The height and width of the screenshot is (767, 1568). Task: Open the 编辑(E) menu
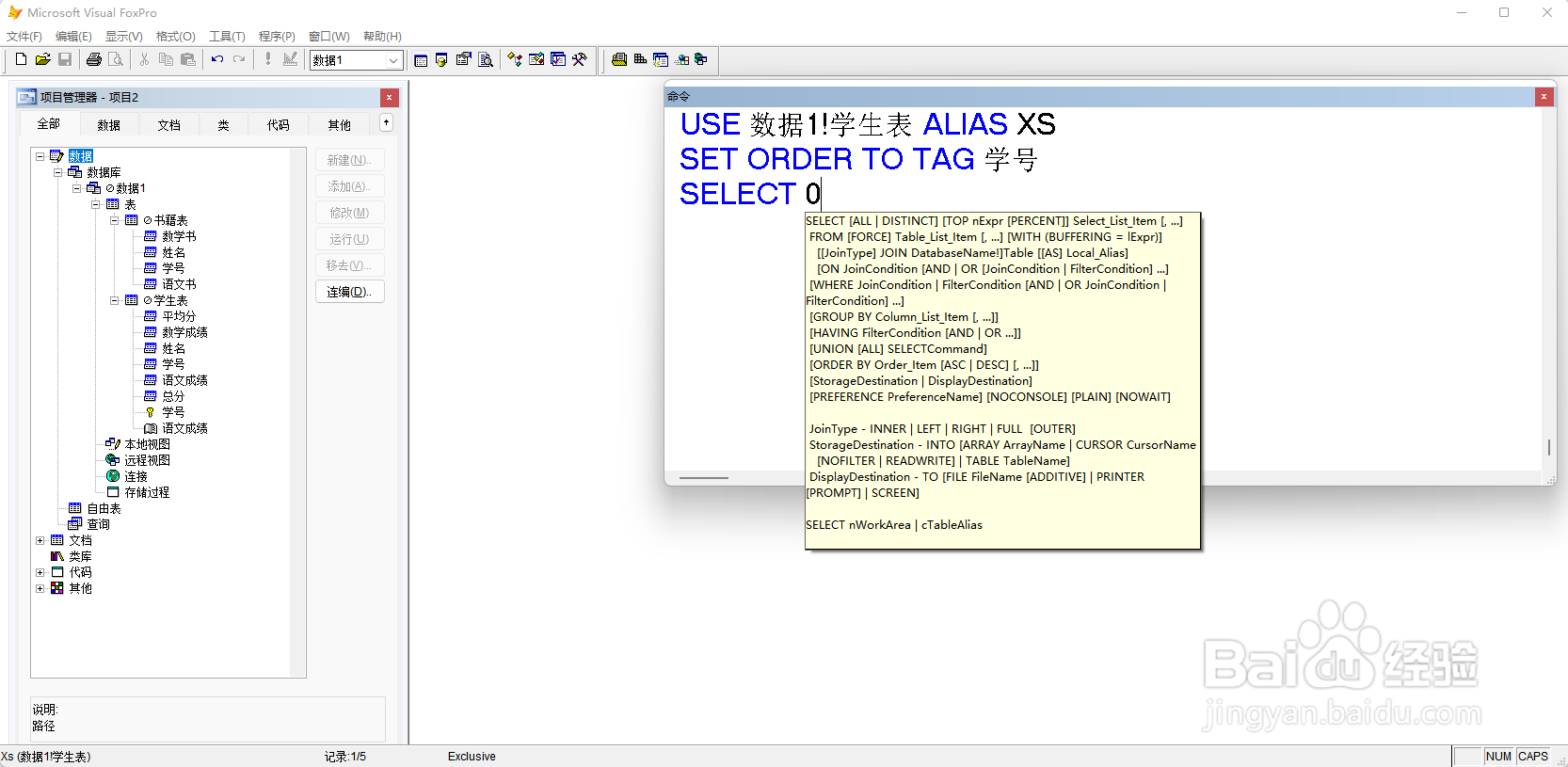73,37
